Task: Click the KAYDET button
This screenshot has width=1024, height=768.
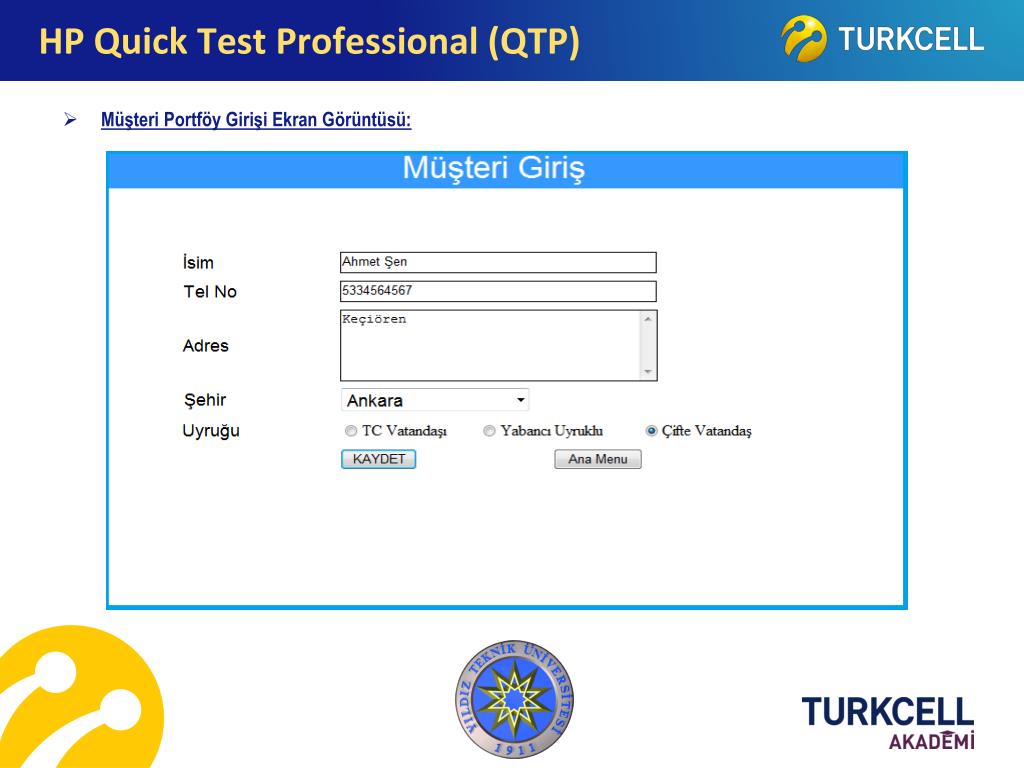Action: click(x=378, y=459)
